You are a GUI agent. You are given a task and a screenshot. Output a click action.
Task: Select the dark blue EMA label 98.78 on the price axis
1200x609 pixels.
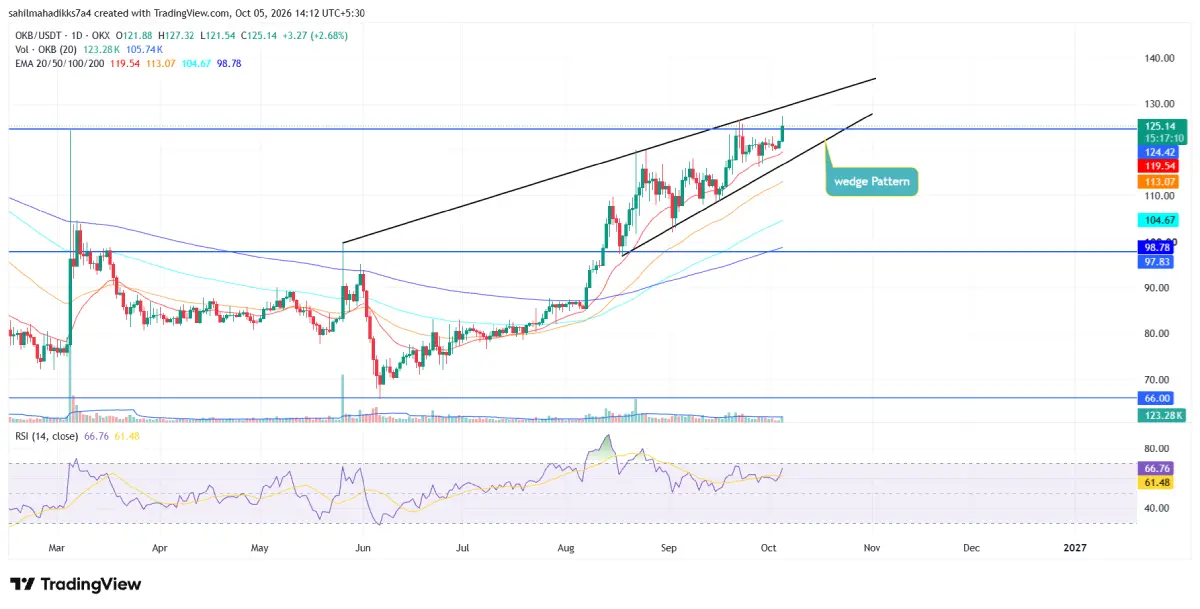(x=1158, y=246)
